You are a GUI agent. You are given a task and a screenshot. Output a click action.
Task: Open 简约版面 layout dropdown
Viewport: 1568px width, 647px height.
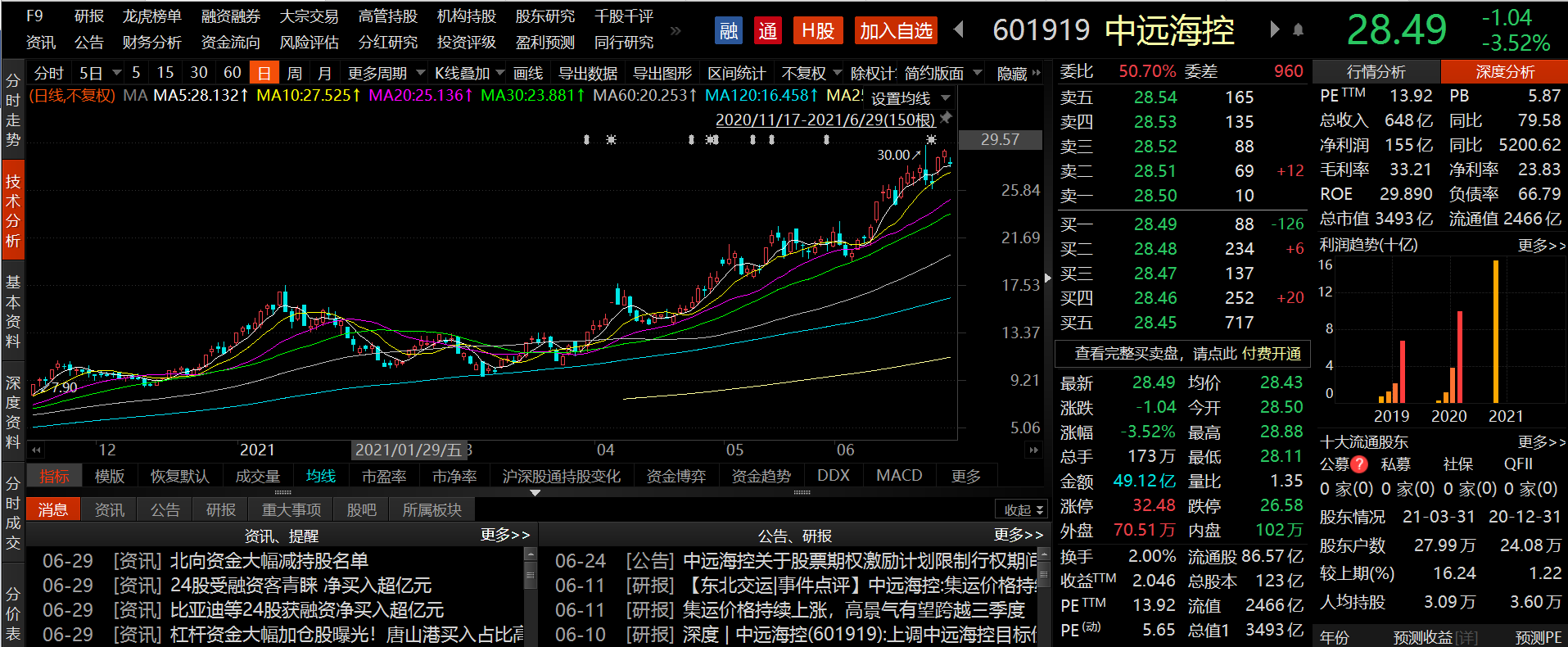click(x=942, y=73)
